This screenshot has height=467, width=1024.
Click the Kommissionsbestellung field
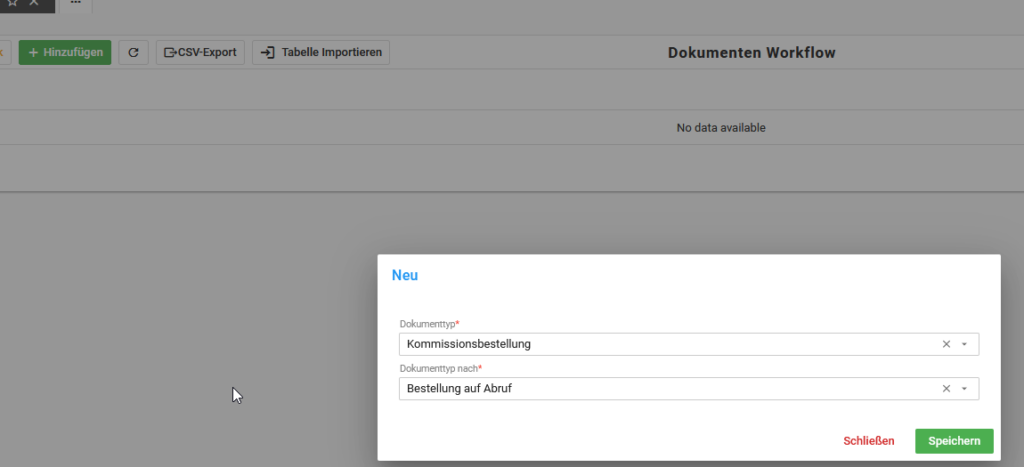(x=689, y=344)
